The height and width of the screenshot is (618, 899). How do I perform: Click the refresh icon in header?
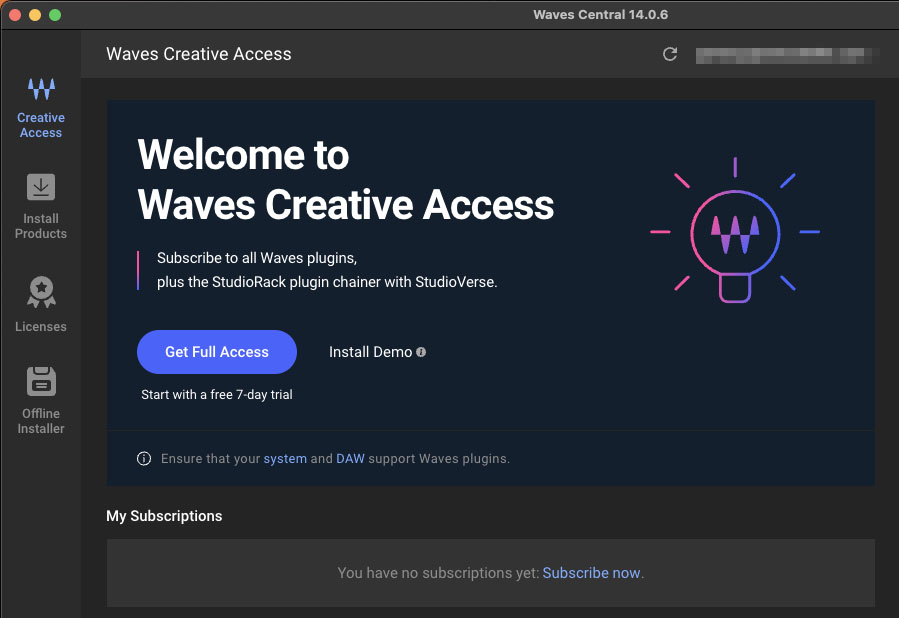click(670, 54)
